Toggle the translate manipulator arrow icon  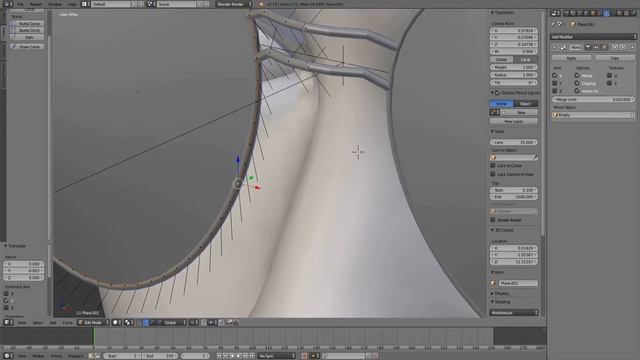(x=146, y=322)
